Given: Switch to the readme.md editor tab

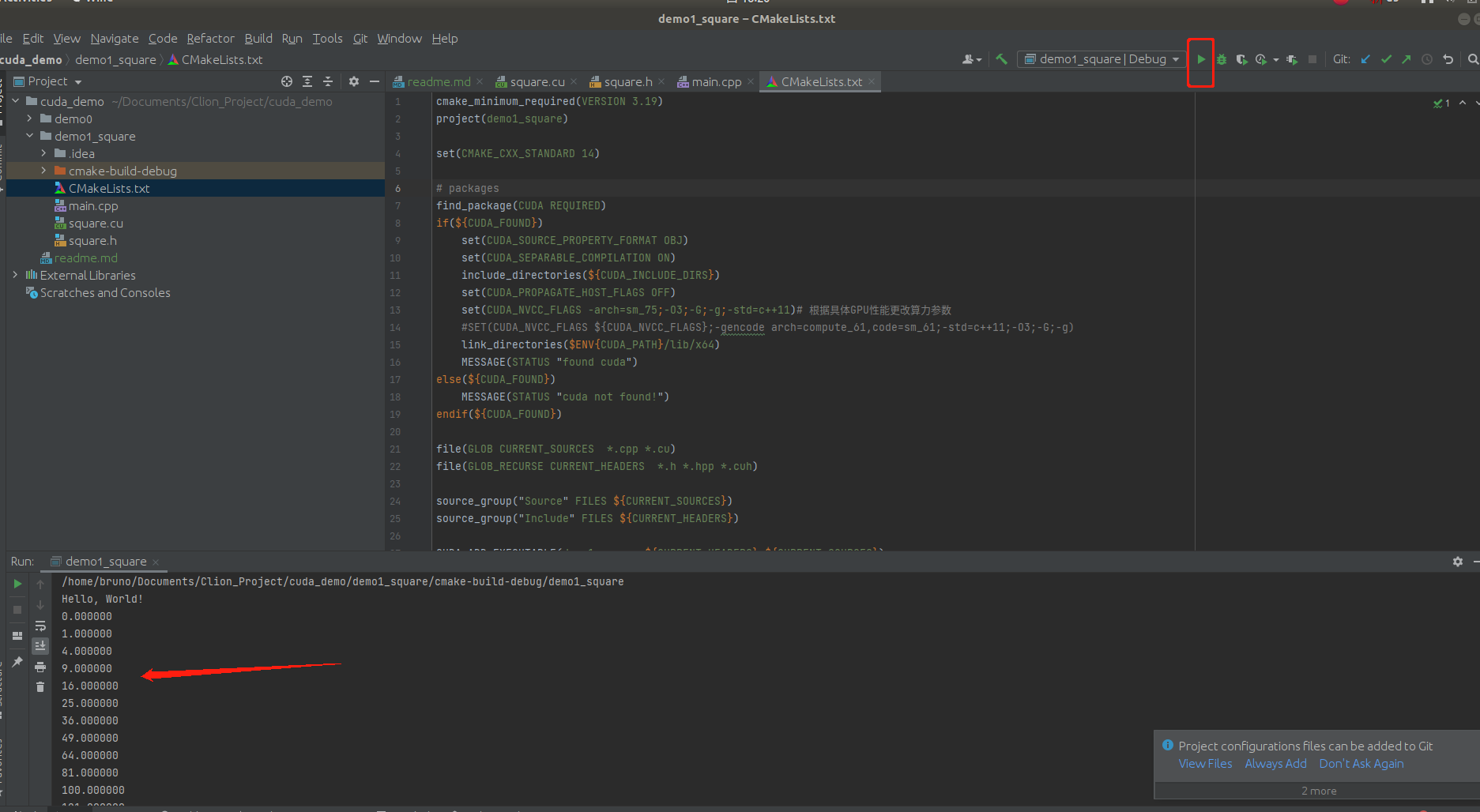Looking at the screenshot, I should click(x=439, y=81).
